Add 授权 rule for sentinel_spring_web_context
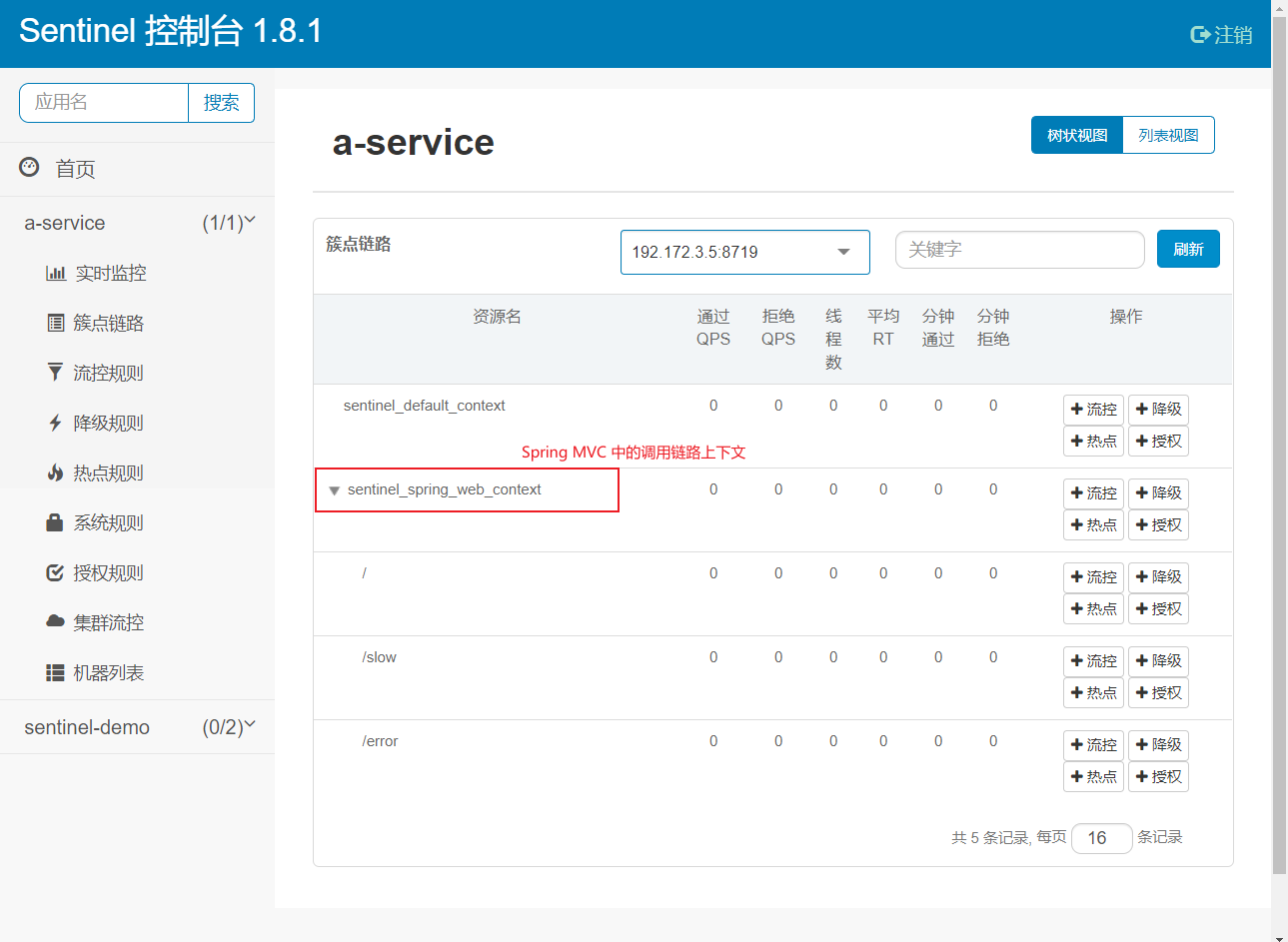Image resolution: width=1288 pixels, height=942 pixels. [x=1158, y=525]
